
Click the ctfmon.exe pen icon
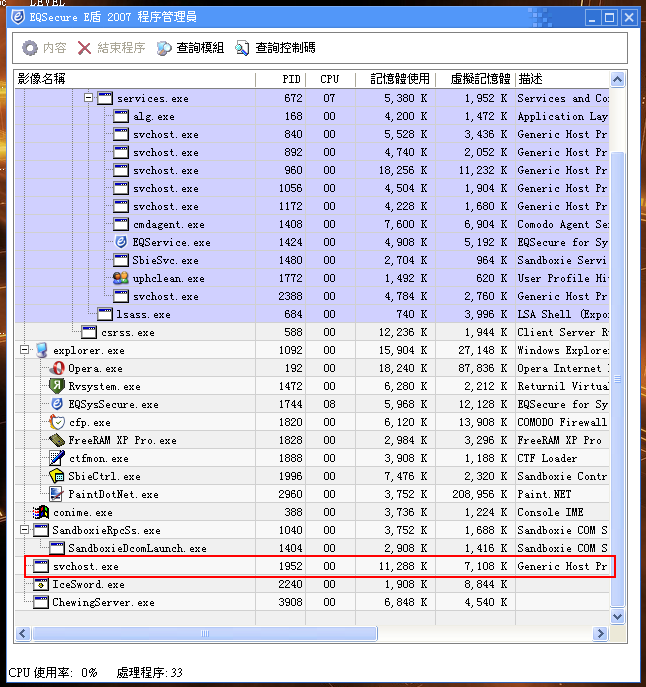pos(57,458)
